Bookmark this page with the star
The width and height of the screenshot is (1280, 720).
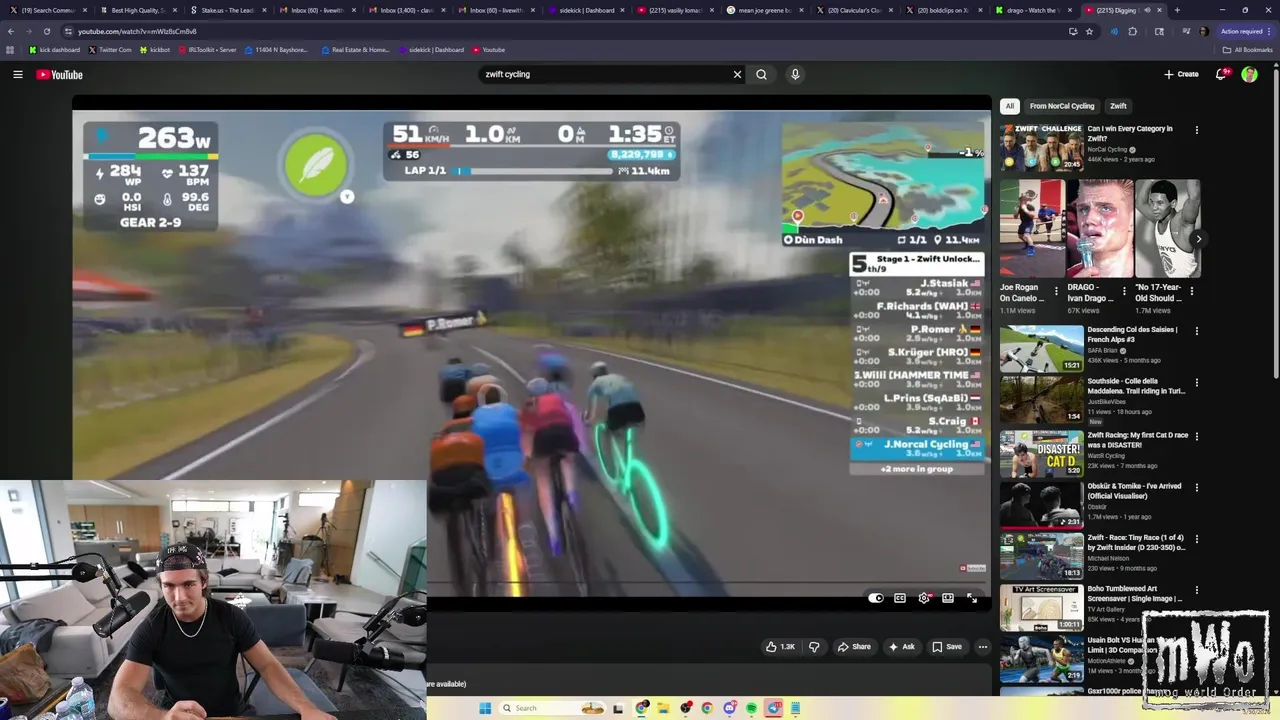(1089, 31)
